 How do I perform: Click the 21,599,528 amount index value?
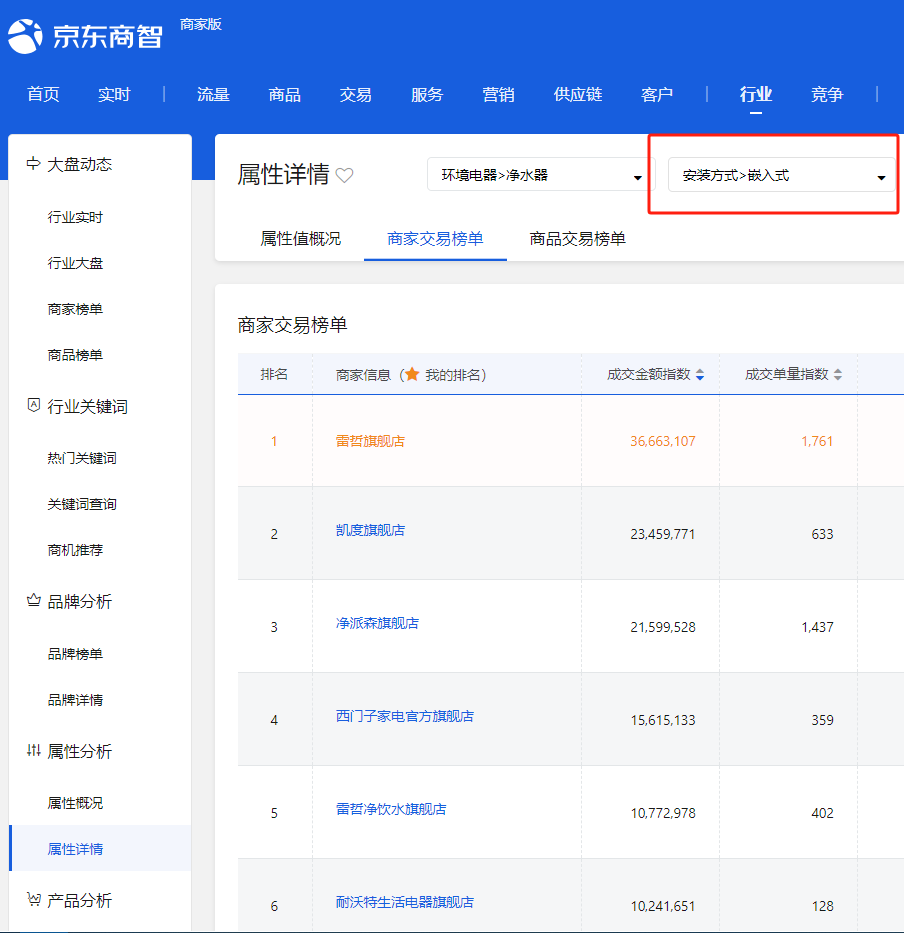pos(662,627)
